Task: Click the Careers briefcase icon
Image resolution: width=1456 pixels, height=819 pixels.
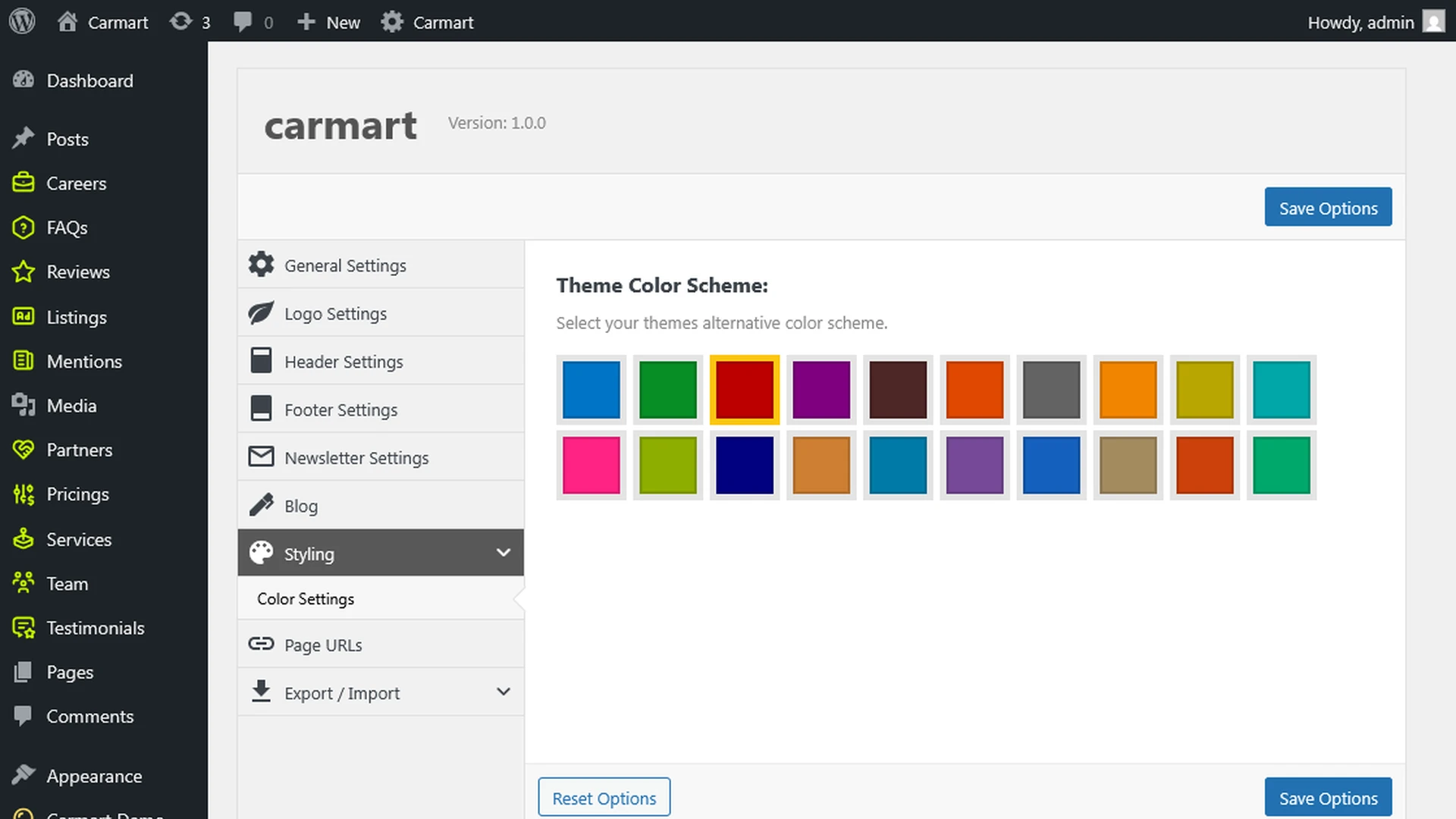Action: pos(24,183)
